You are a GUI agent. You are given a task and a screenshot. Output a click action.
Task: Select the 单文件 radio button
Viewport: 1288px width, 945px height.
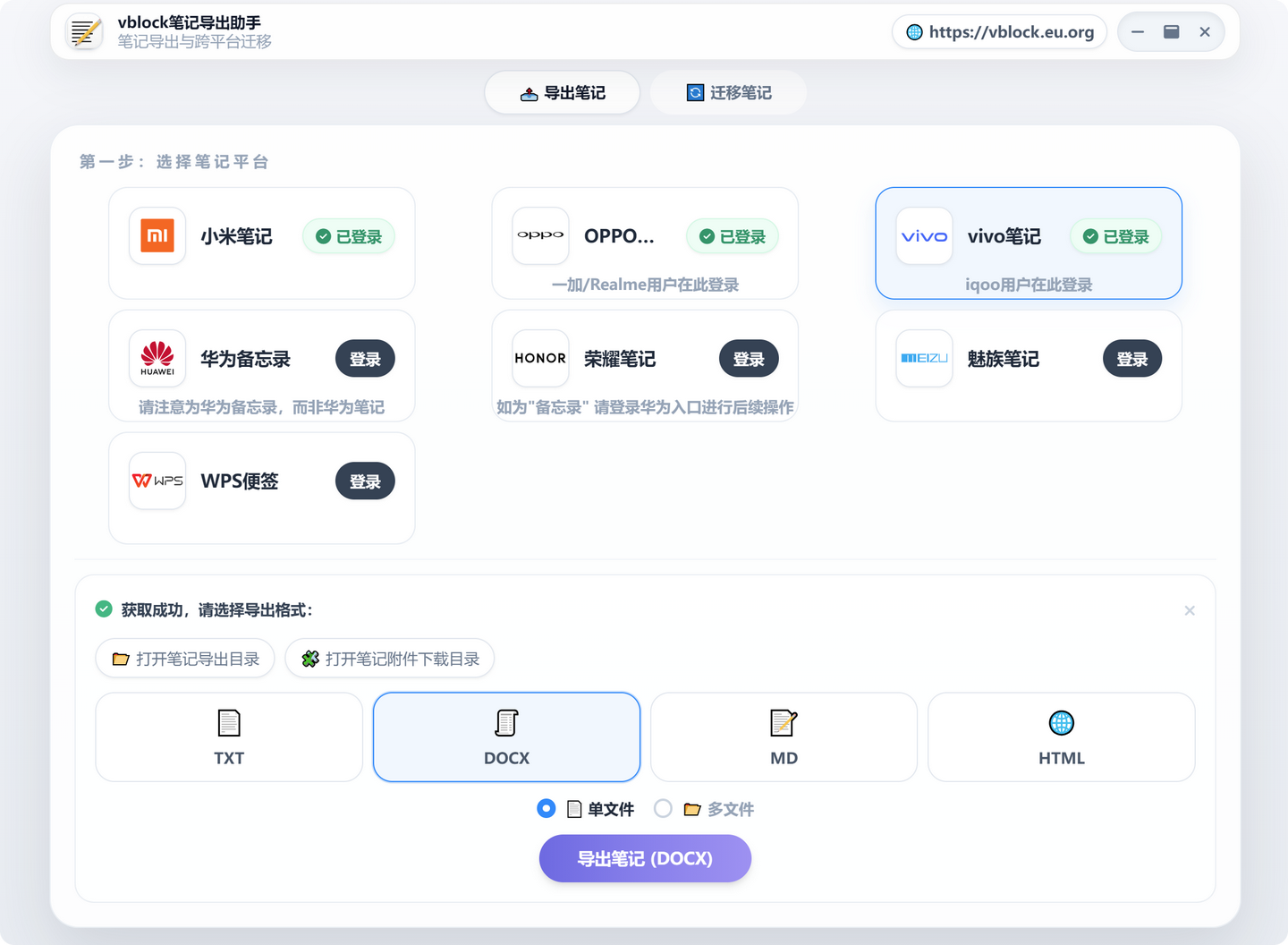(547, 809)
